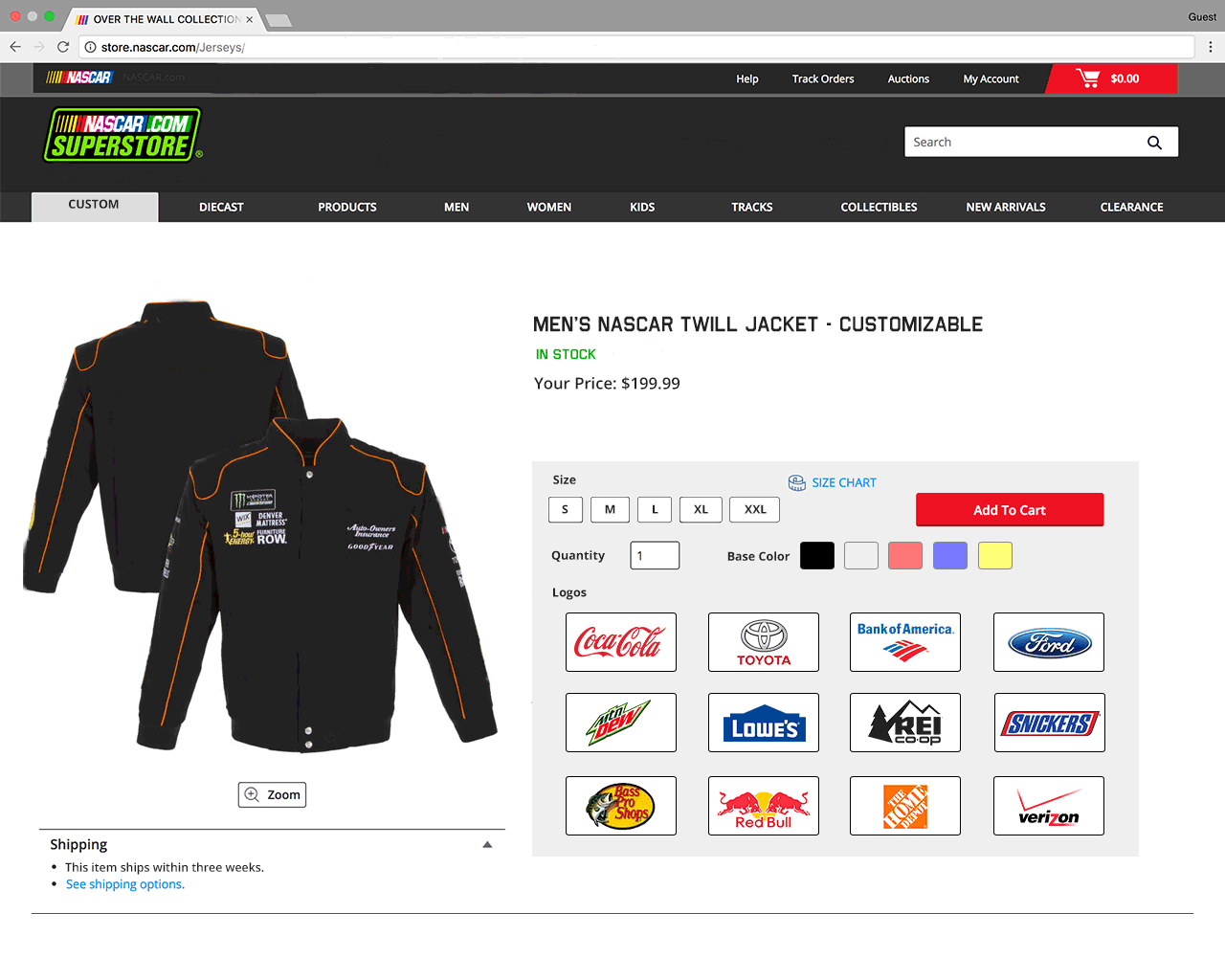
Task: Open the Help link
Action: 747,79
